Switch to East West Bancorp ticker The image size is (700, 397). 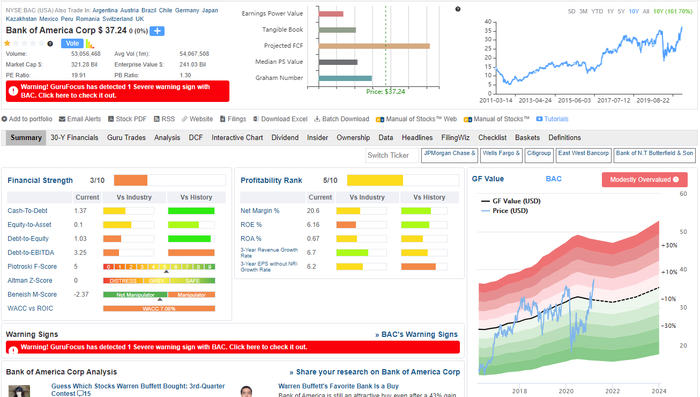(583, 155)
